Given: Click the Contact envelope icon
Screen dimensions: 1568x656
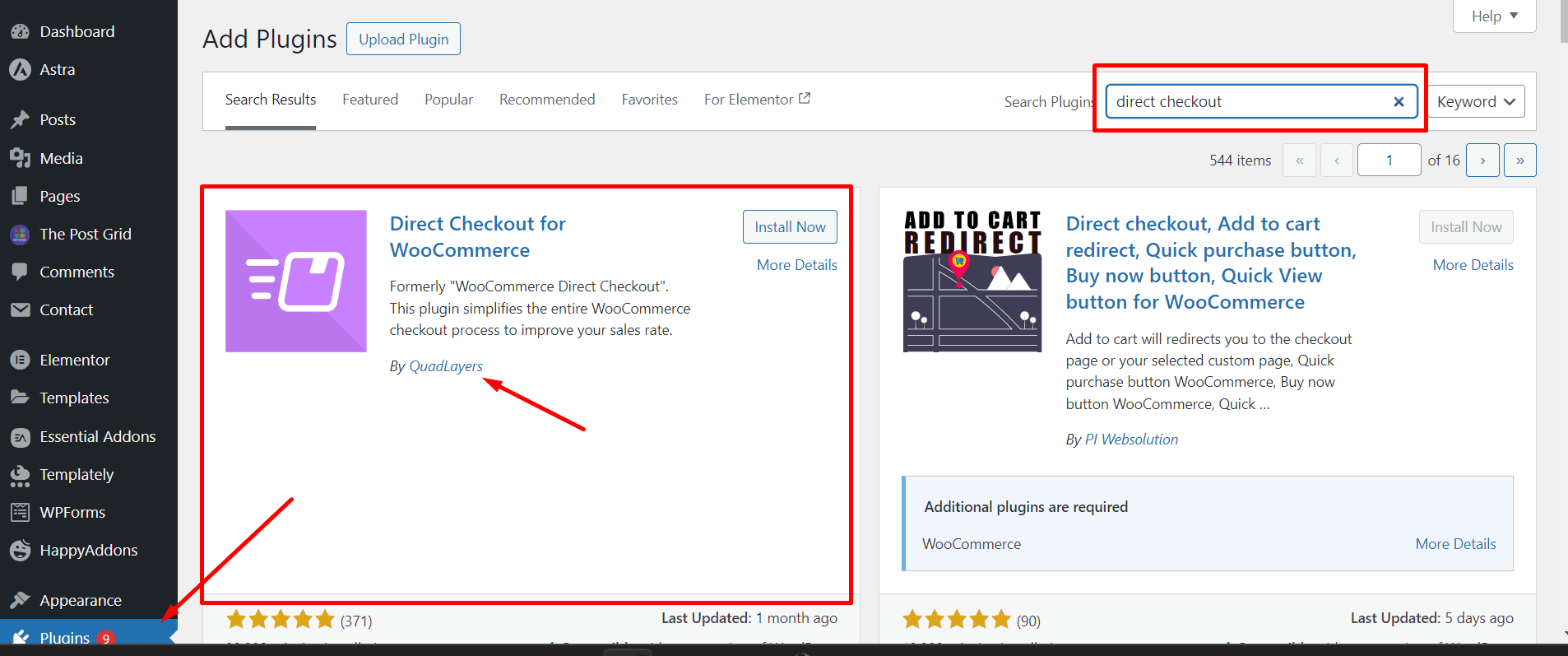Looking at the screenshot, I should click(20, 310).
